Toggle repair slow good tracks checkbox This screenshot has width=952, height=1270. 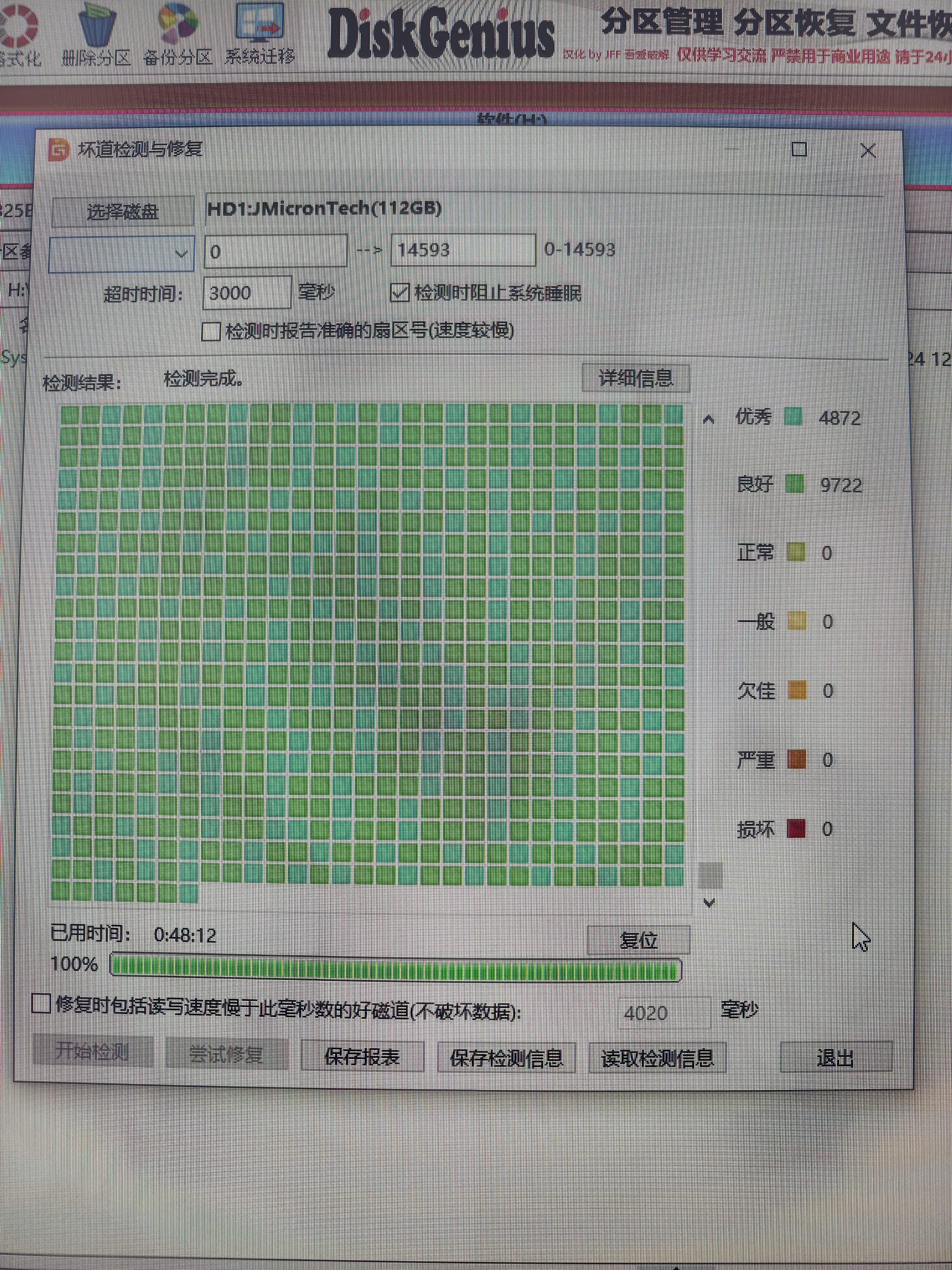(41, 1004)
